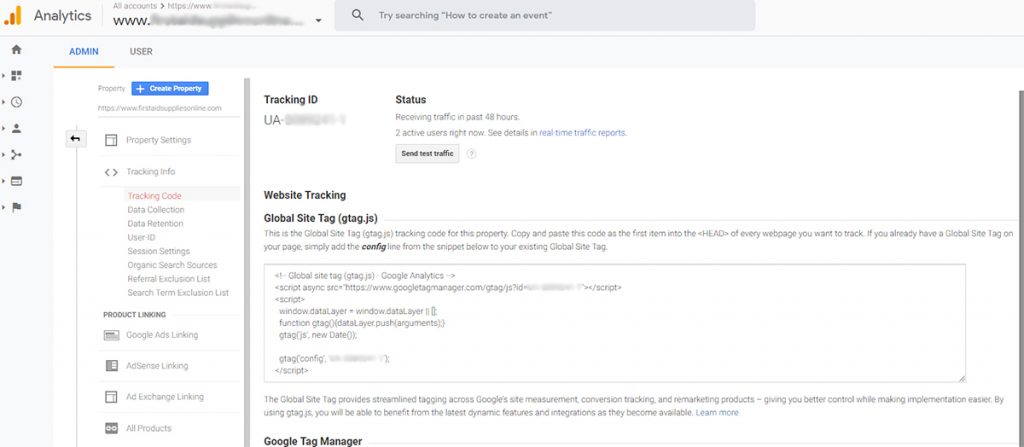This screenshot has width=1024, height=447.
Task: Click the AdSense Linking icon
Action: [112, 366]
